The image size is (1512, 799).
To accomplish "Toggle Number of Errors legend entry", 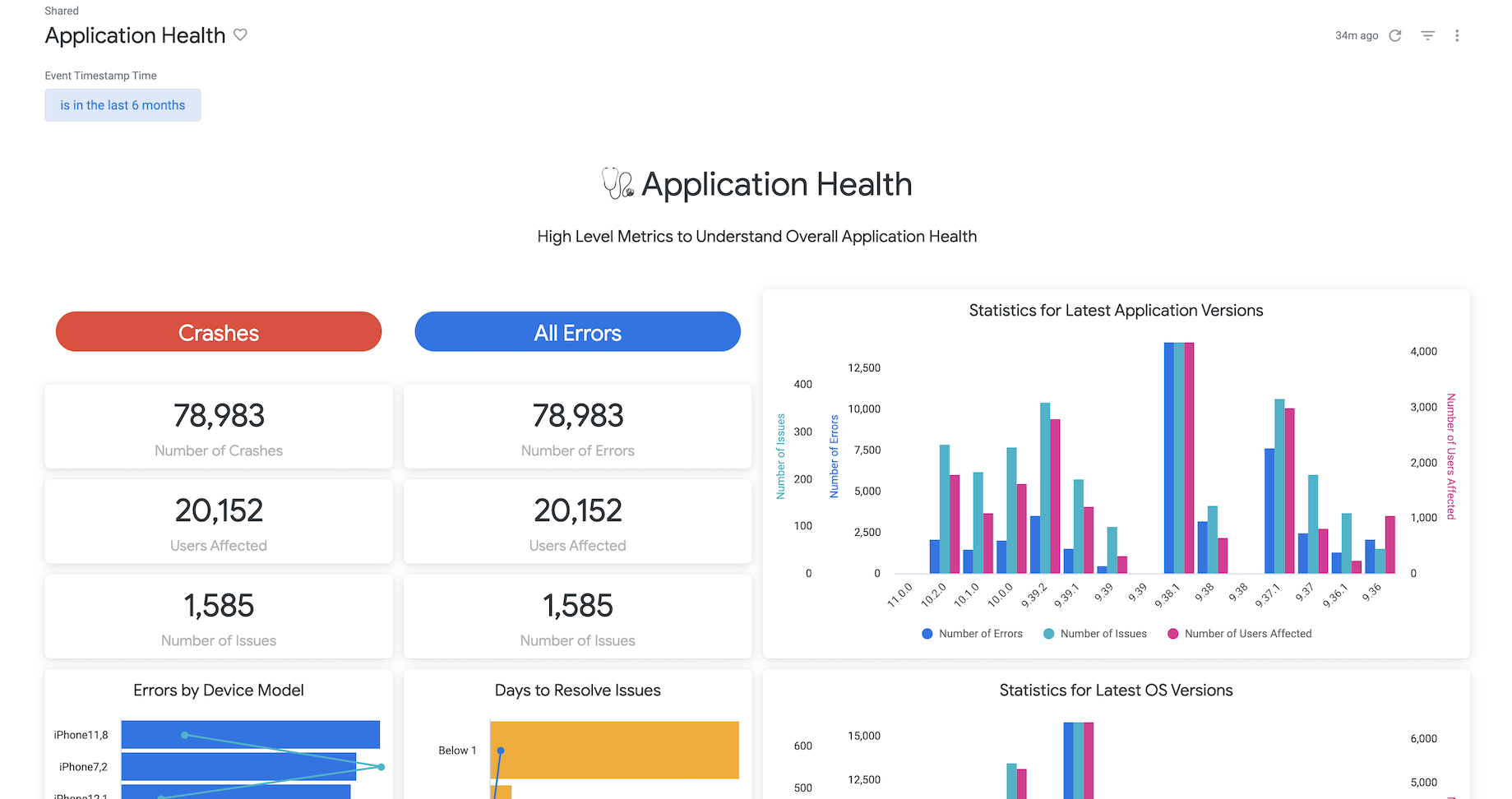I will 972,634.
